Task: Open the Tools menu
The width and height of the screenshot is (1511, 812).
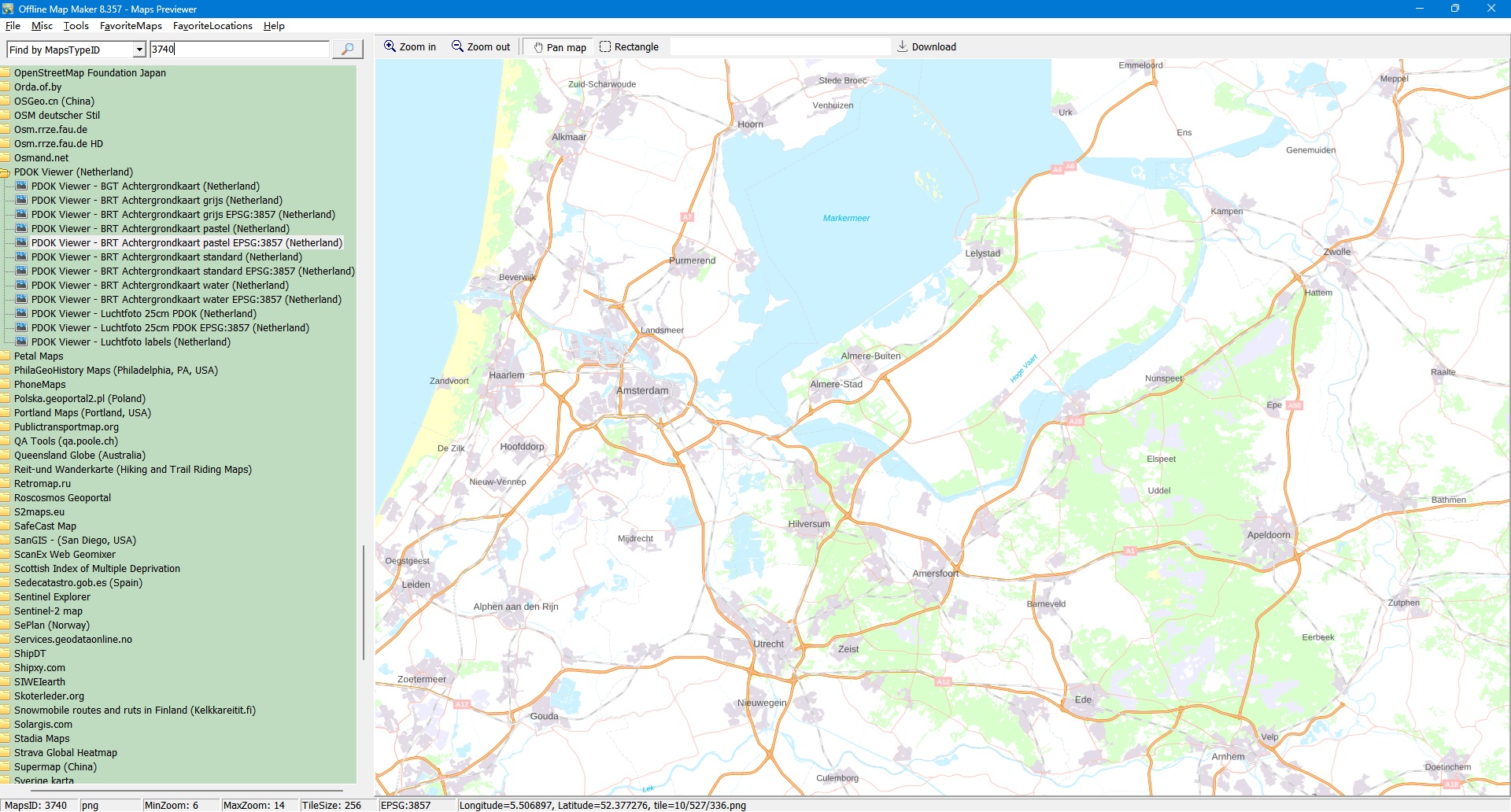Action: click(x=76, y=26)
